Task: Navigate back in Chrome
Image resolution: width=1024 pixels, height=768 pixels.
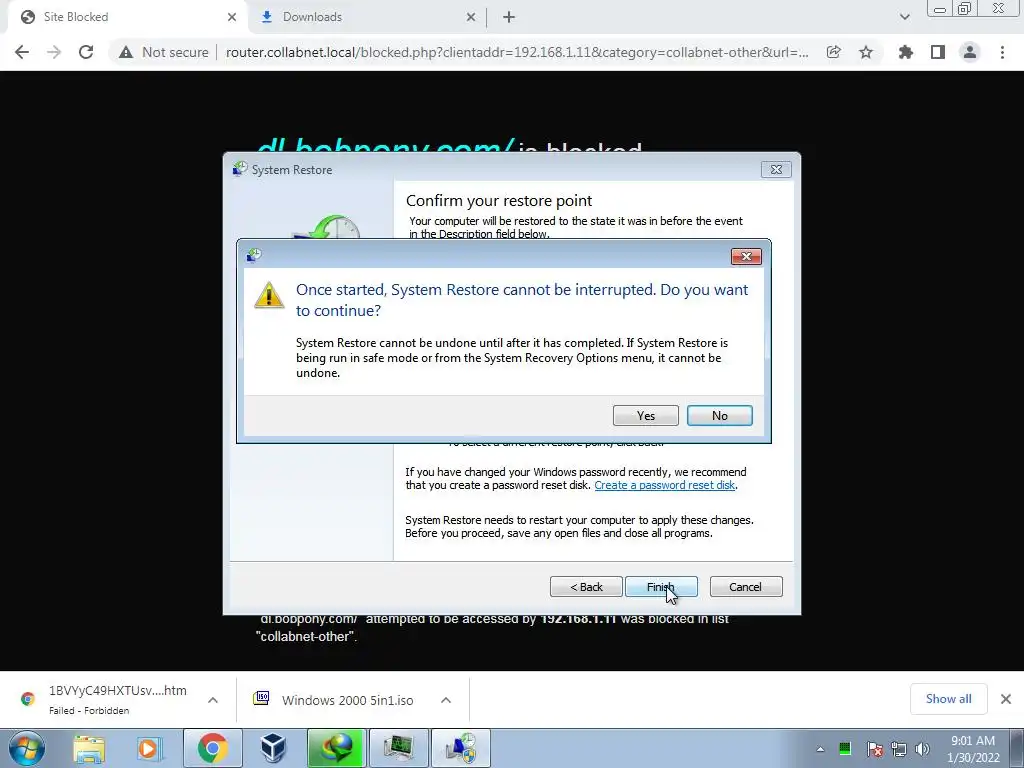Action: pyautogui.click(x=22, y=52)
